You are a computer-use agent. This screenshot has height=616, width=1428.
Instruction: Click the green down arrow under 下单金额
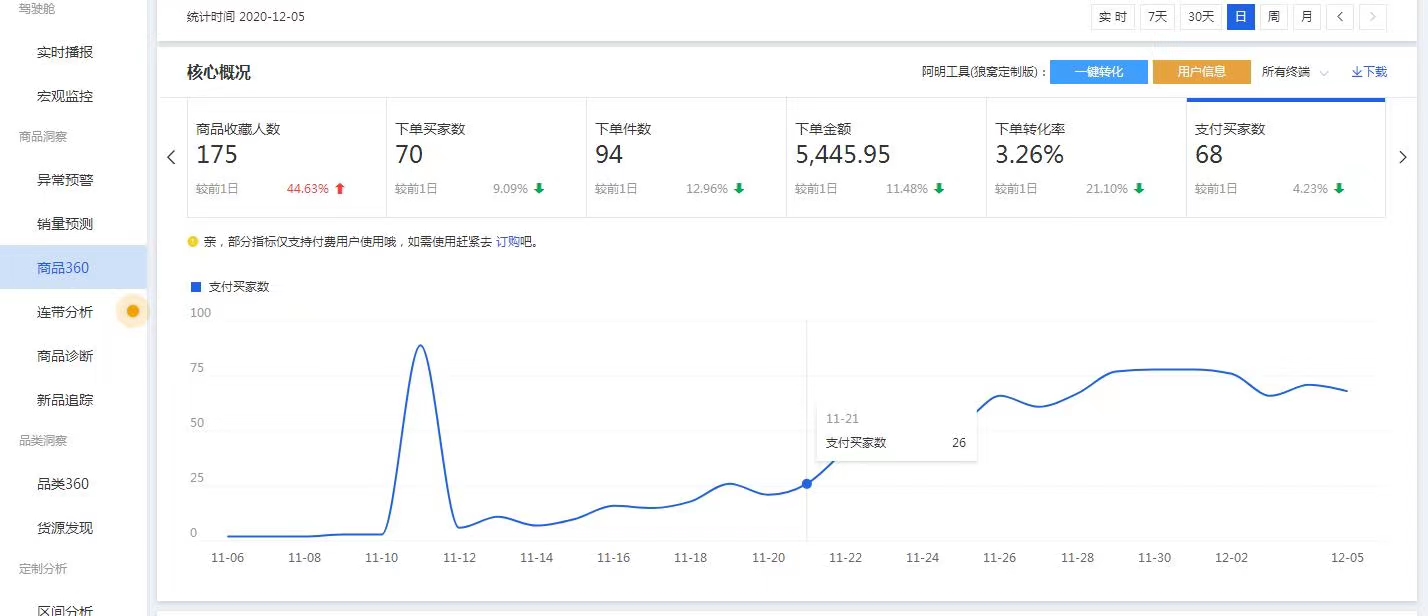[939, 188]
